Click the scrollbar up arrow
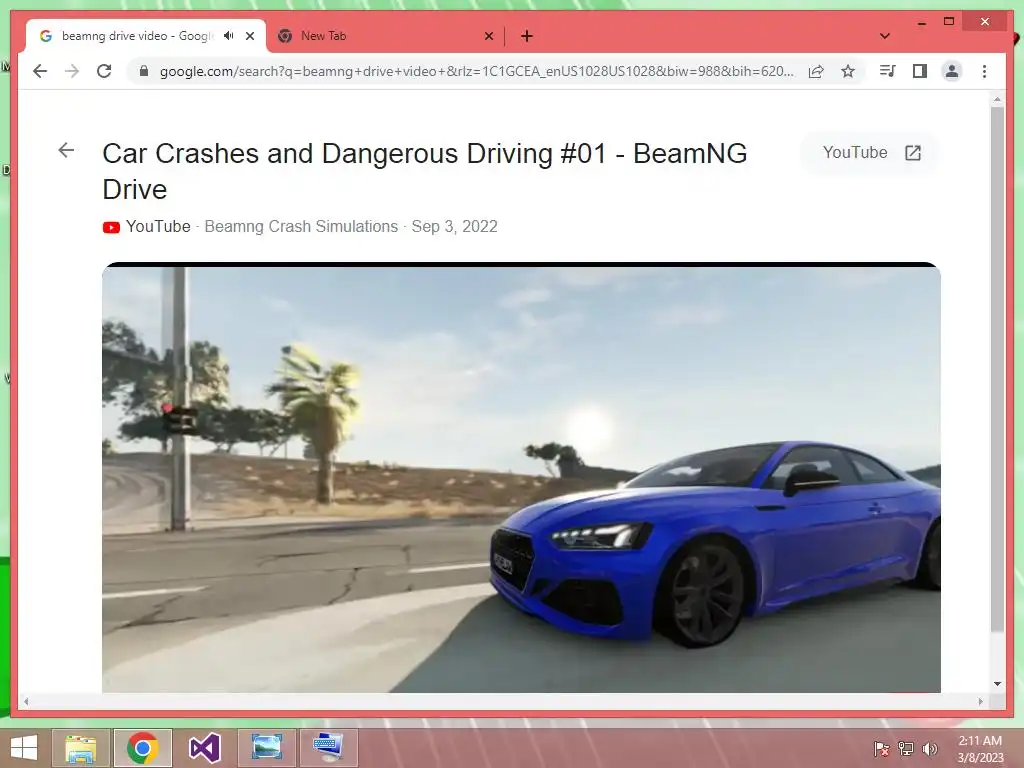The image size is (1024, 768). click(x=997, y=100)
